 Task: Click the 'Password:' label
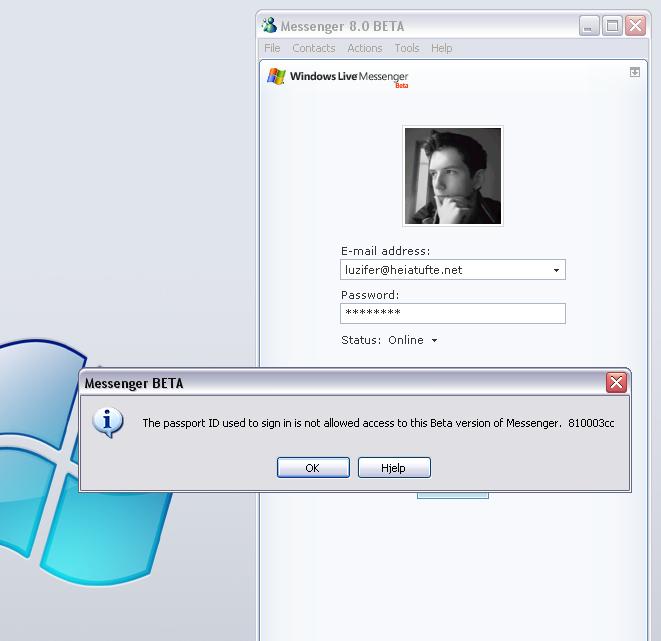coord(370,295)
